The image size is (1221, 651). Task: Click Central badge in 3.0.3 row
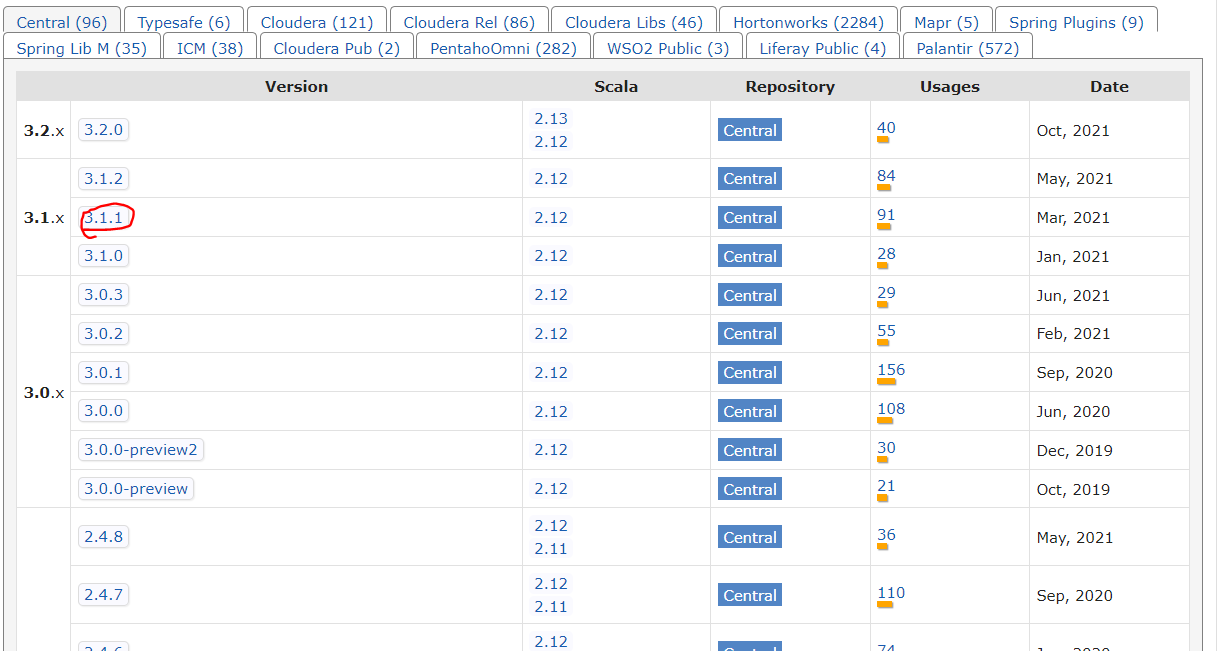tap(750, 295)
